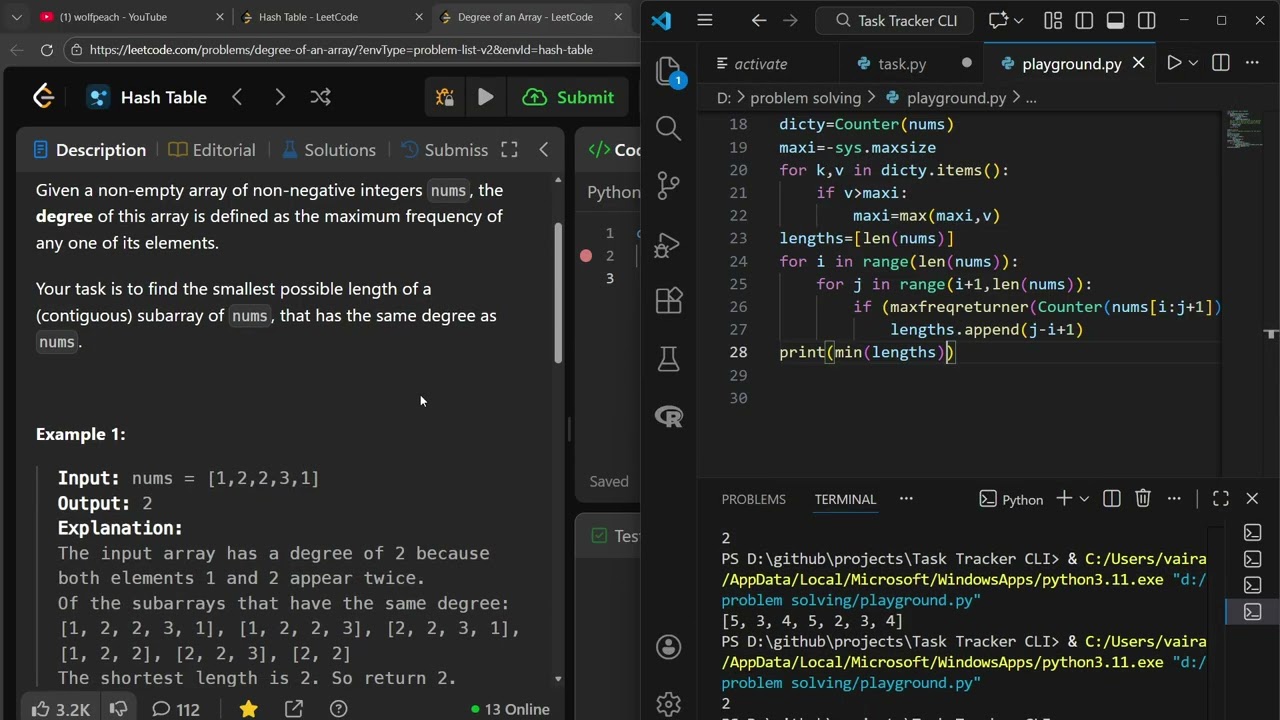Click LeetCode logo icon
Image resolution: width=1280 pixels, height=720 pixels.
43,97
